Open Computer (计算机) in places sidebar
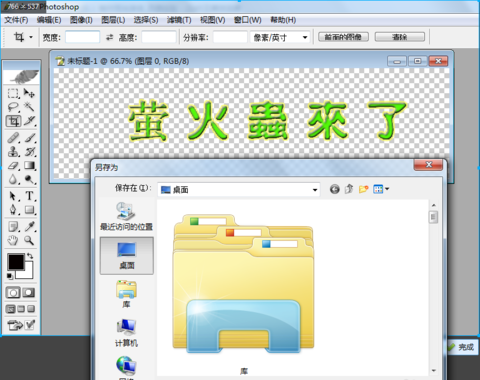This screenshot has width=480, height=380. click(x=126, y=333)
